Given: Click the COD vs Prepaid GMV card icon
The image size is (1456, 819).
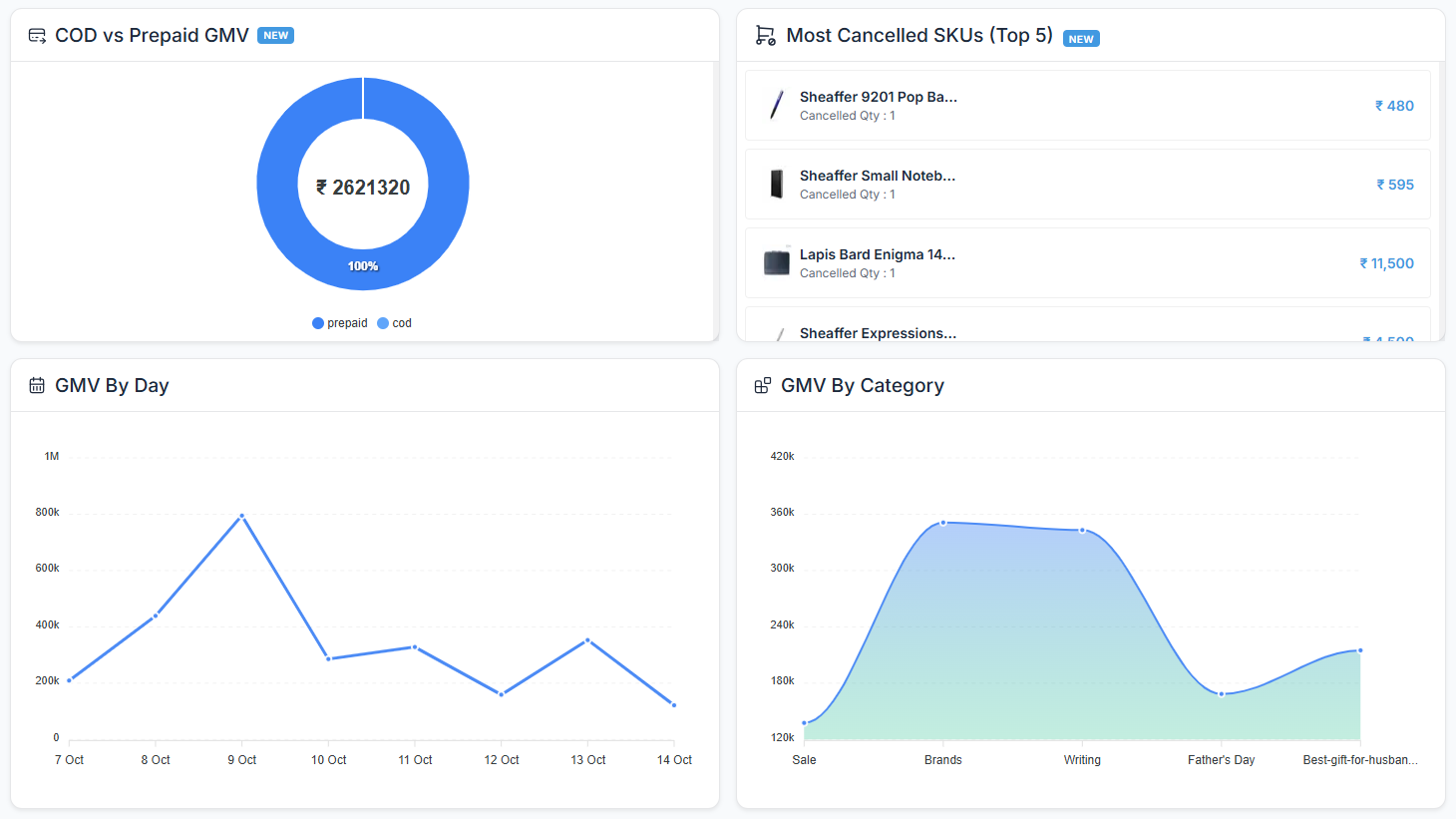Looking at the screenshot, I should pos(37,36).
